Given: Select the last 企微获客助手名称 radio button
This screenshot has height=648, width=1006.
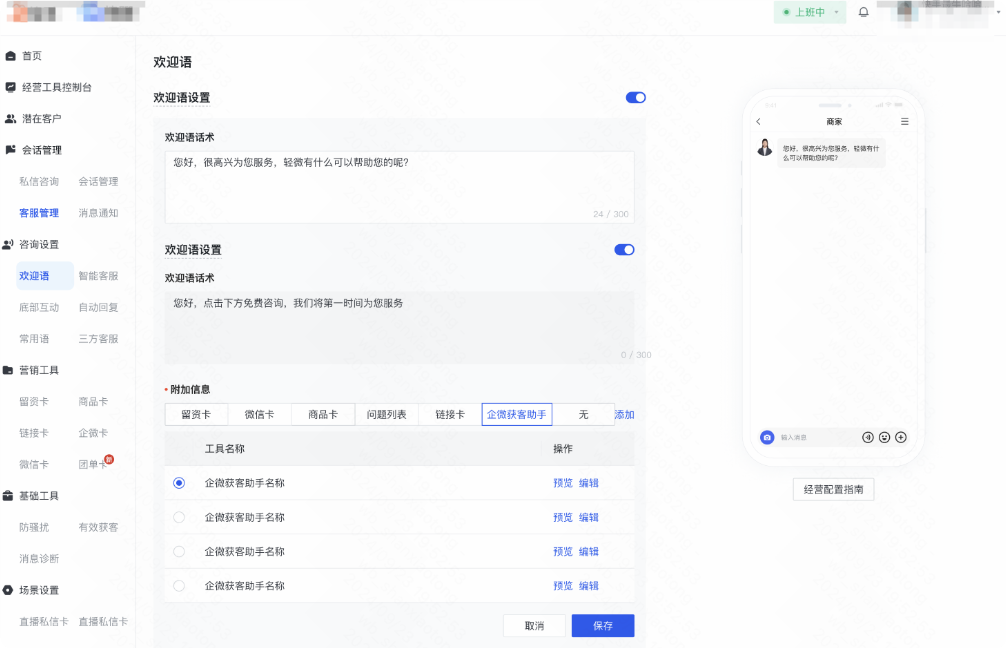Looking at the screenshot, I should [x=179, y=586].
